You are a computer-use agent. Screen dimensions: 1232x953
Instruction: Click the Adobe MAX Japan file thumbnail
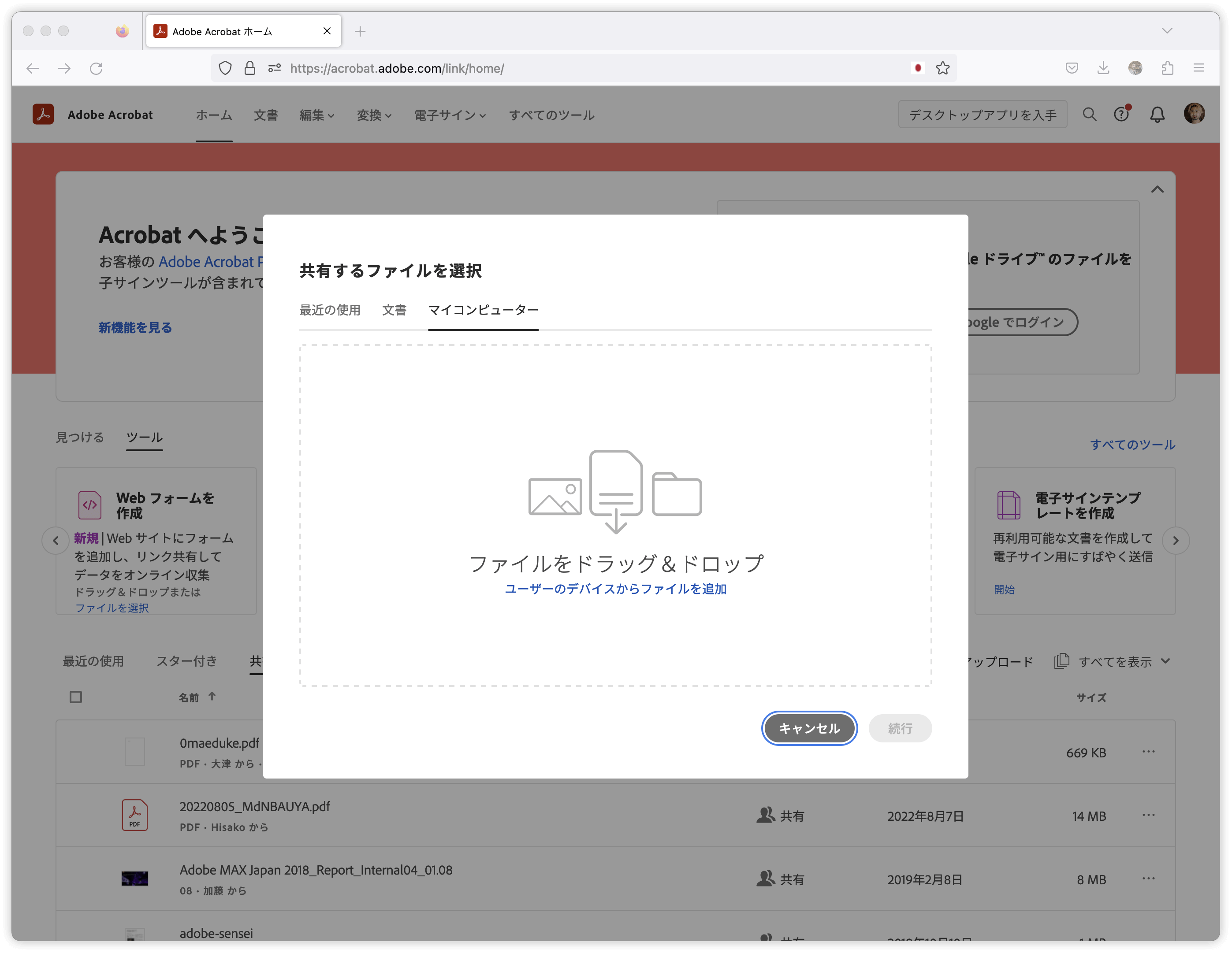coord(134,879)
